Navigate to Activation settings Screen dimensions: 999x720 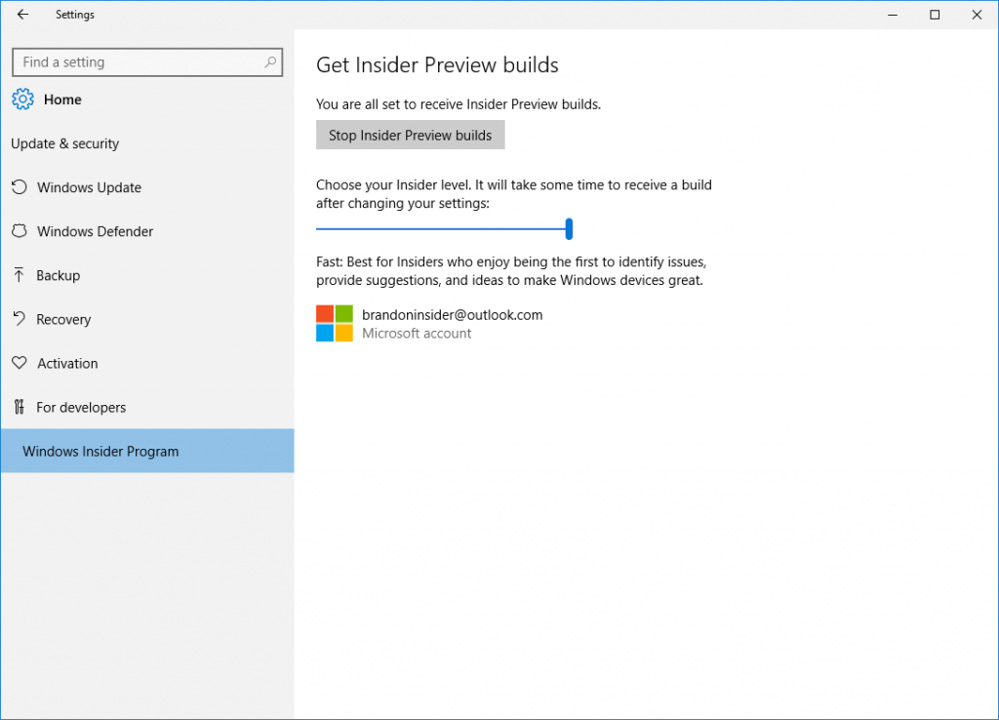tap(67, 363)
